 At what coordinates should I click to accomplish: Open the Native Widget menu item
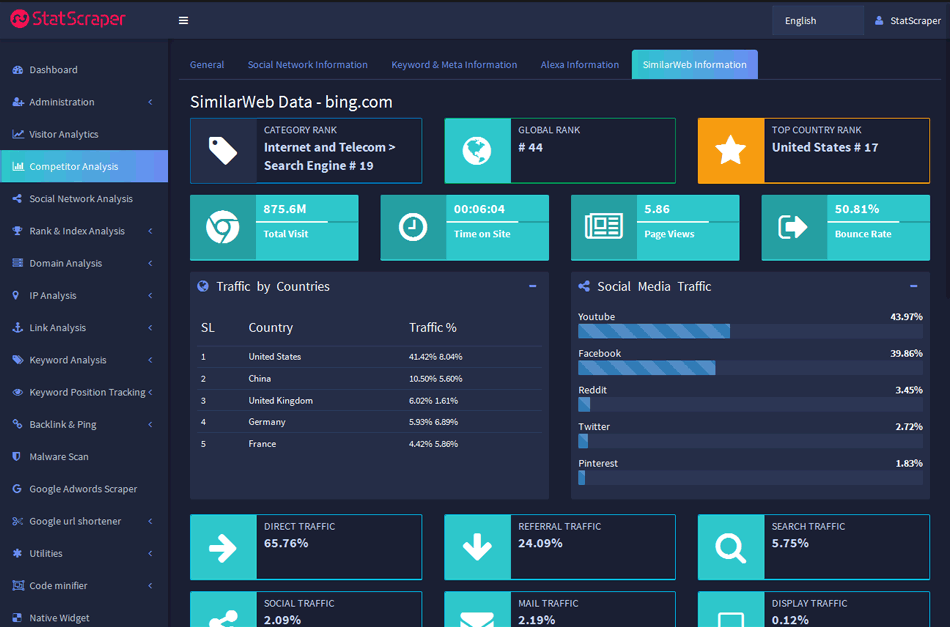84,617
